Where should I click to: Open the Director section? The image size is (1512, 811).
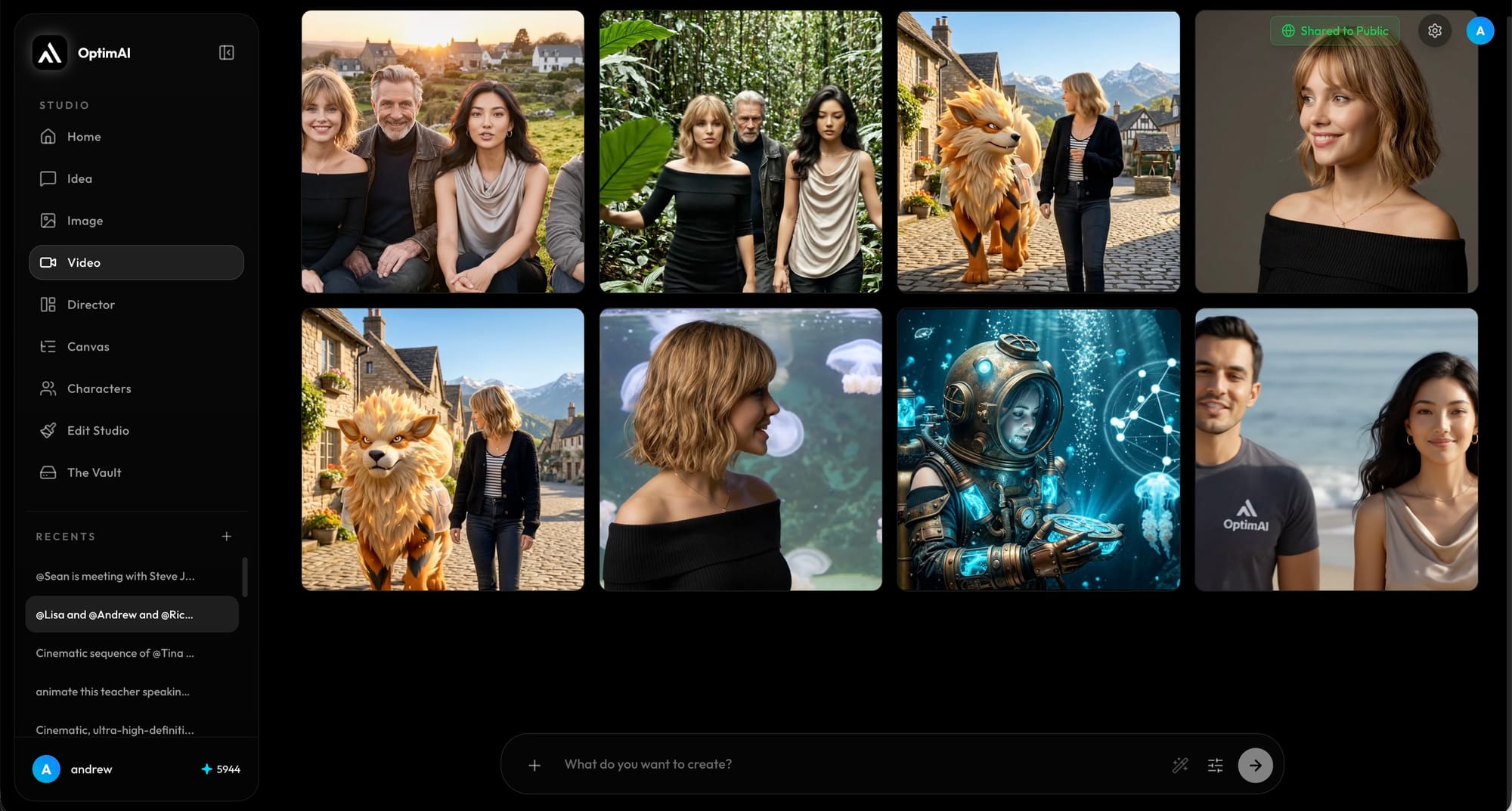136,305
